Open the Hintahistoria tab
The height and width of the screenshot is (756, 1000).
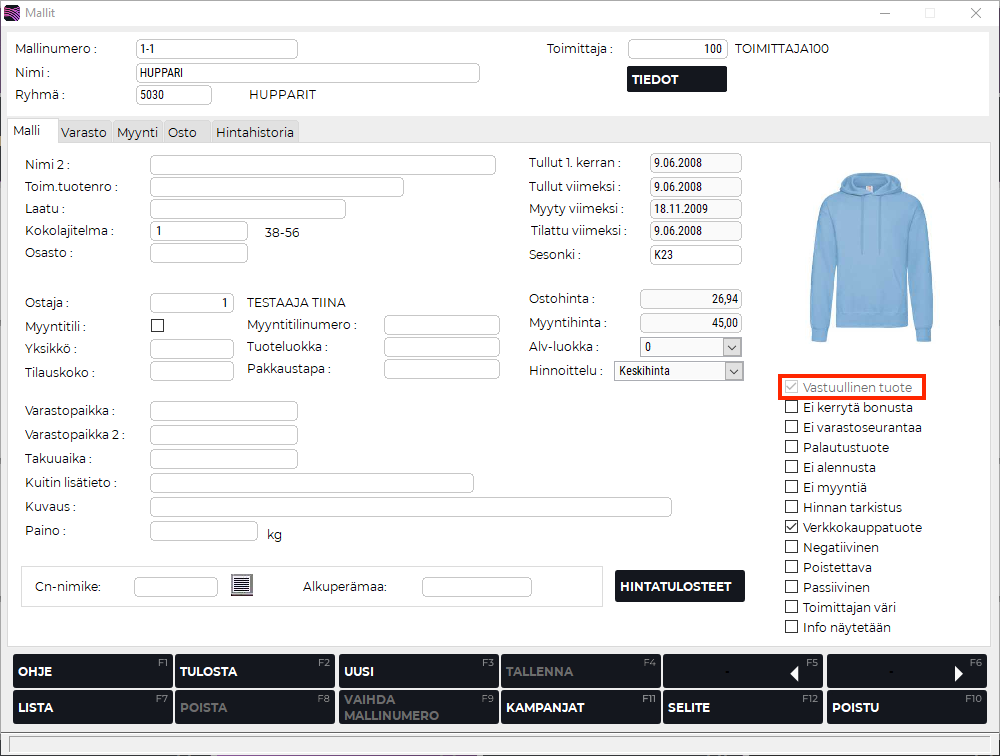pos(255,132)
